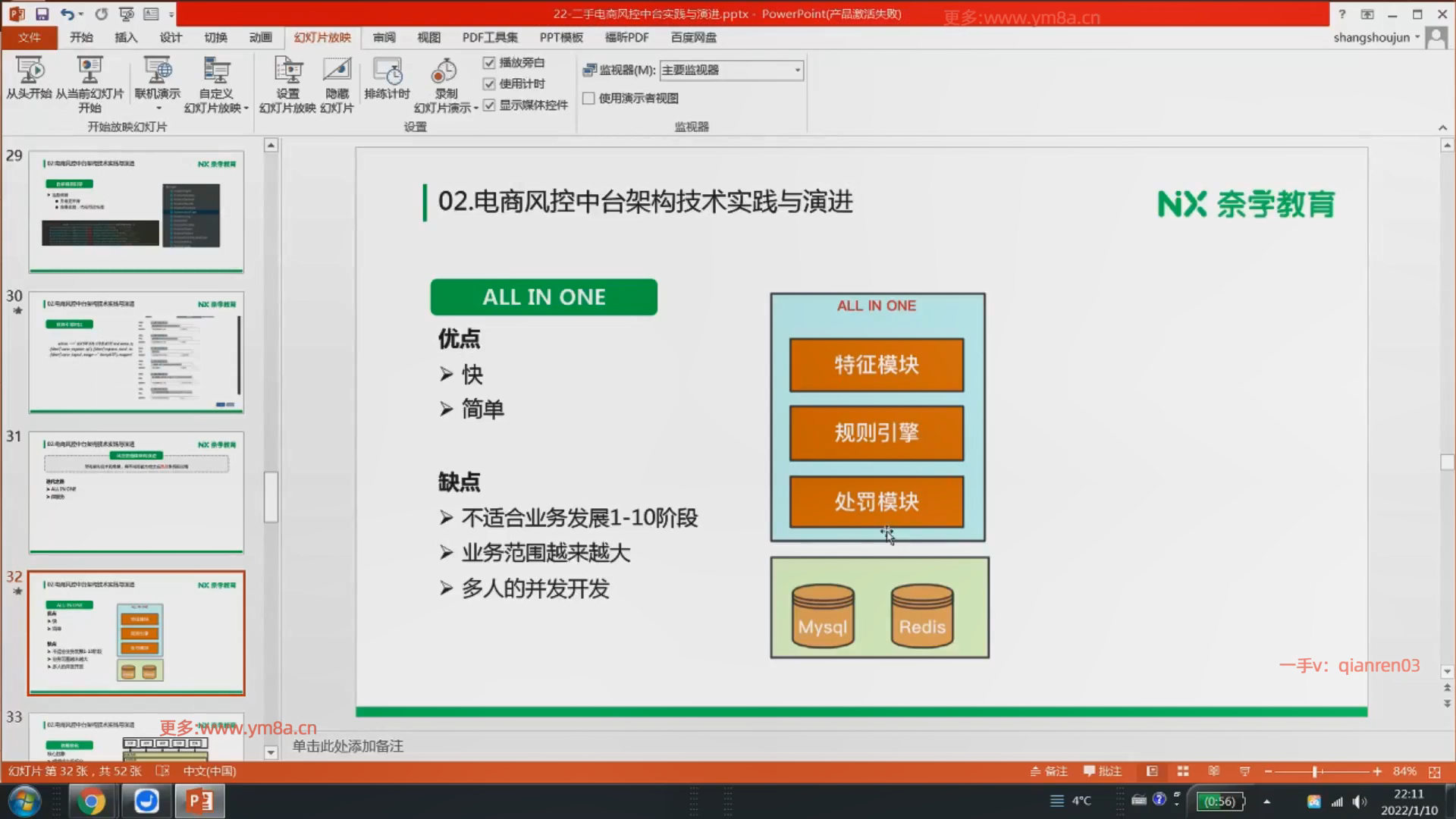This screenshot has height=819, width=1456.
Task: Select slide 30 thumbnail
Action: tap(136, 353)
